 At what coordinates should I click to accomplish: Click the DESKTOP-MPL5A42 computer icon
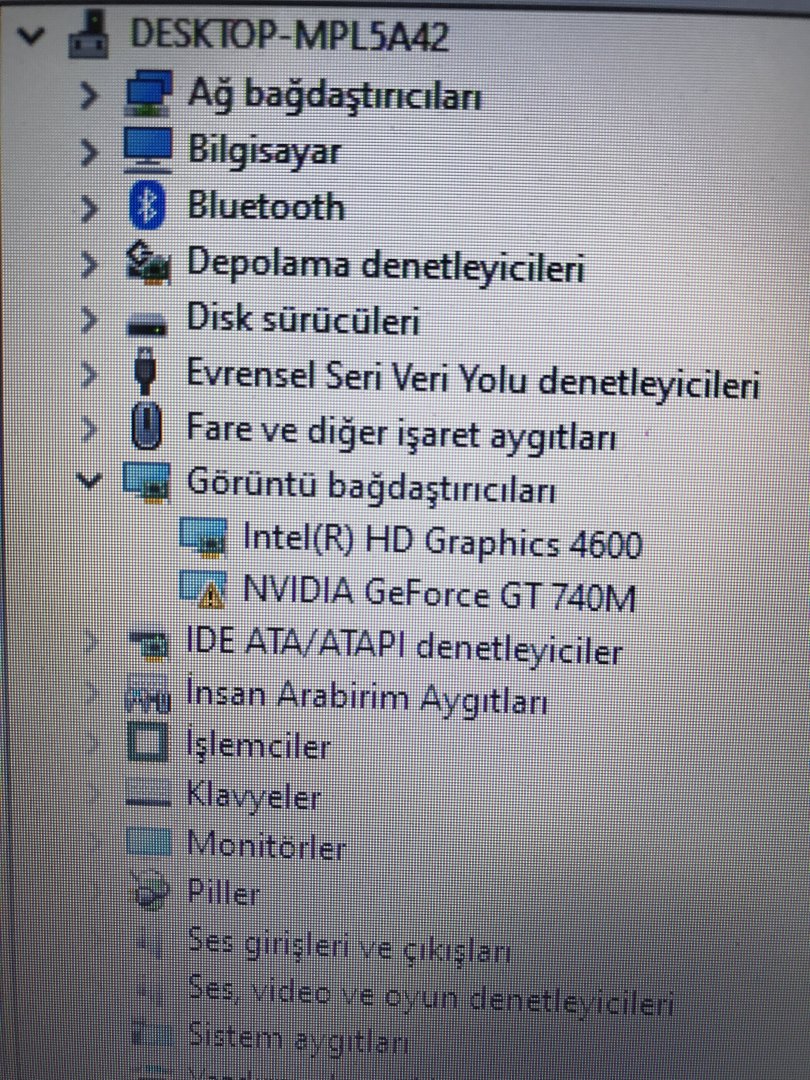point(89,35)
